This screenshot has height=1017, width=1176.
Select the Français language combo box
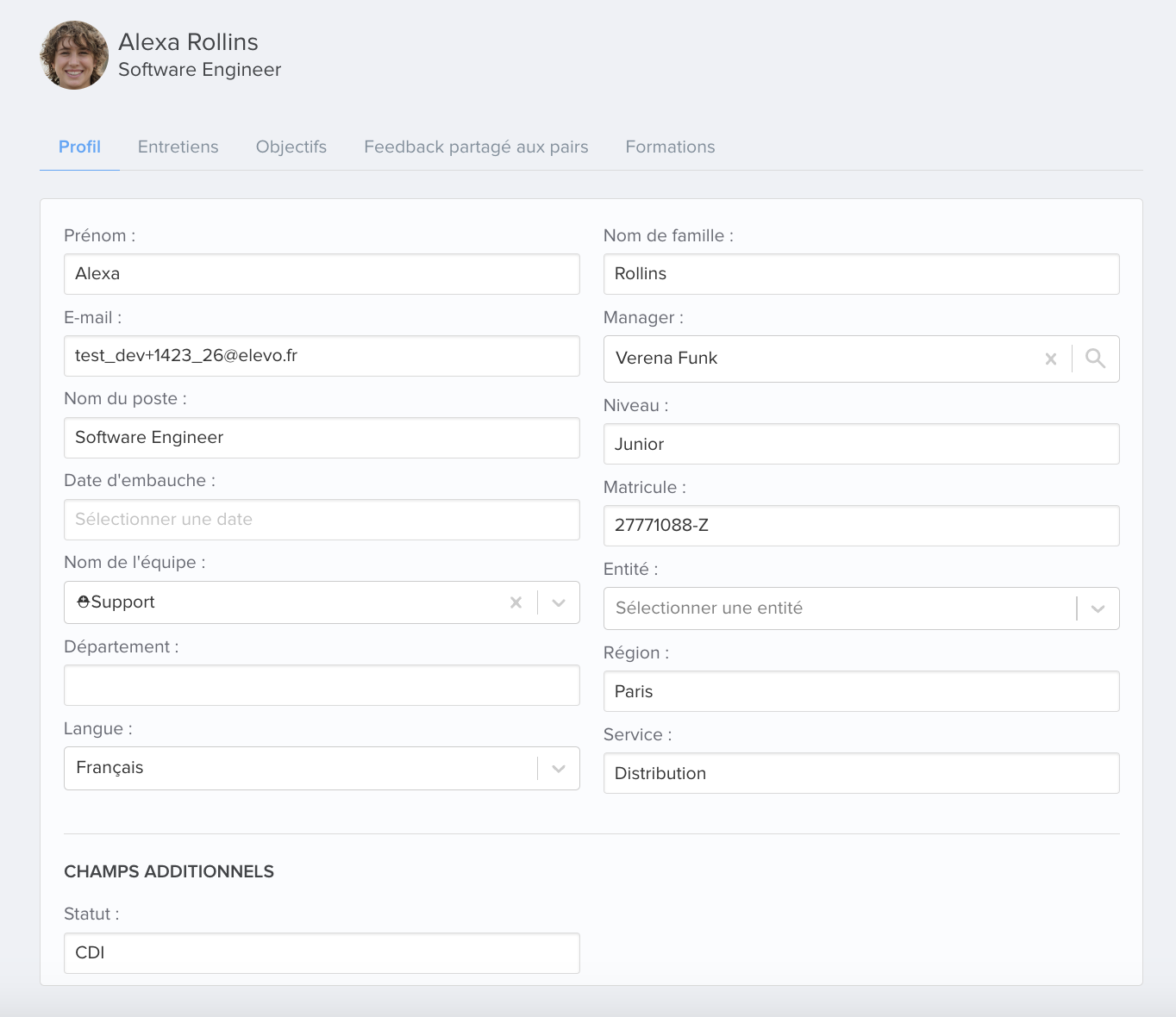click(x=322, y=768)
